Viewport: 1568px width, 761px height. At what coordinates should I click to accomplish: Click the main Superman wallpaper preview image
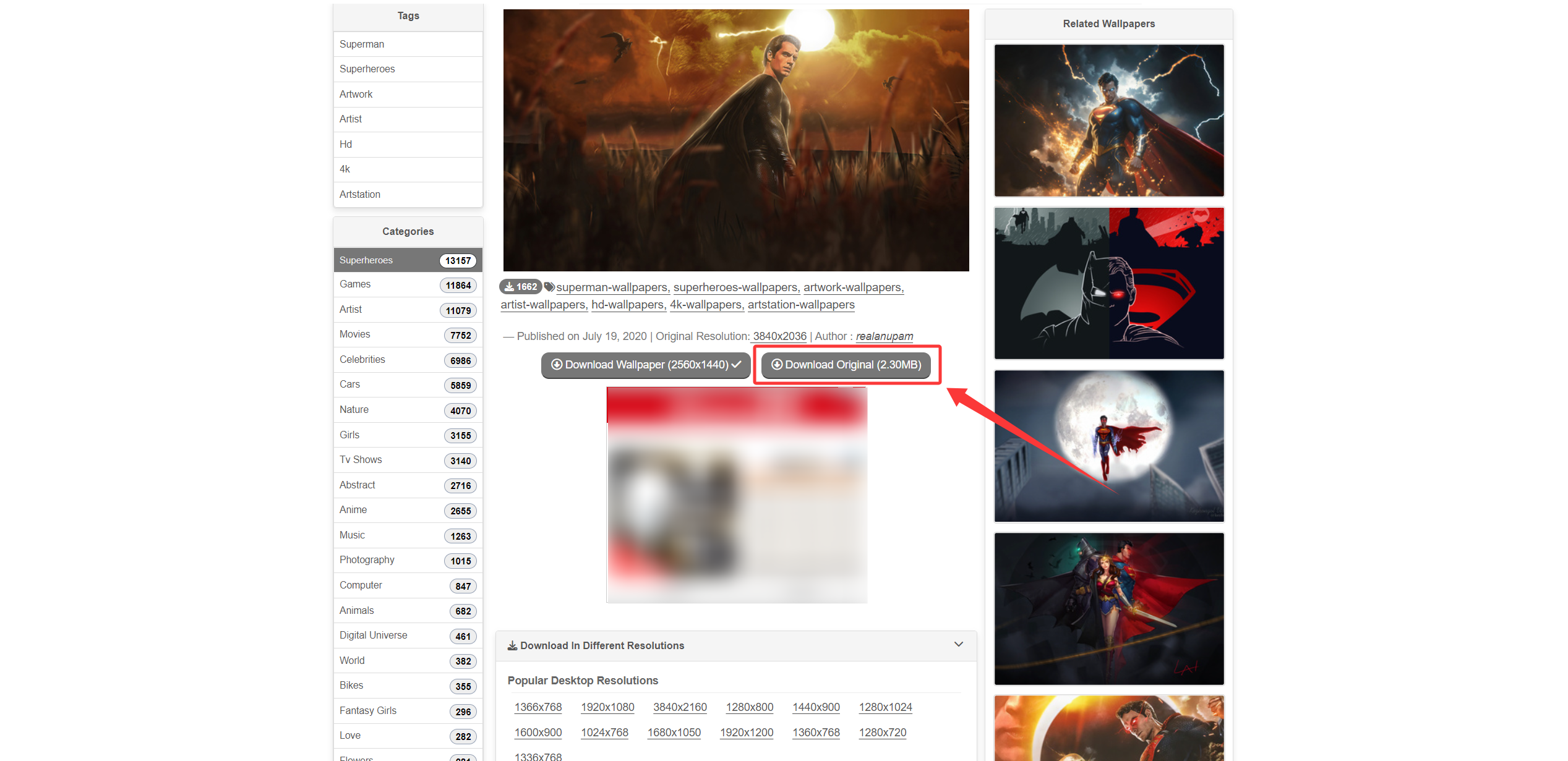[x=736, y=140]
